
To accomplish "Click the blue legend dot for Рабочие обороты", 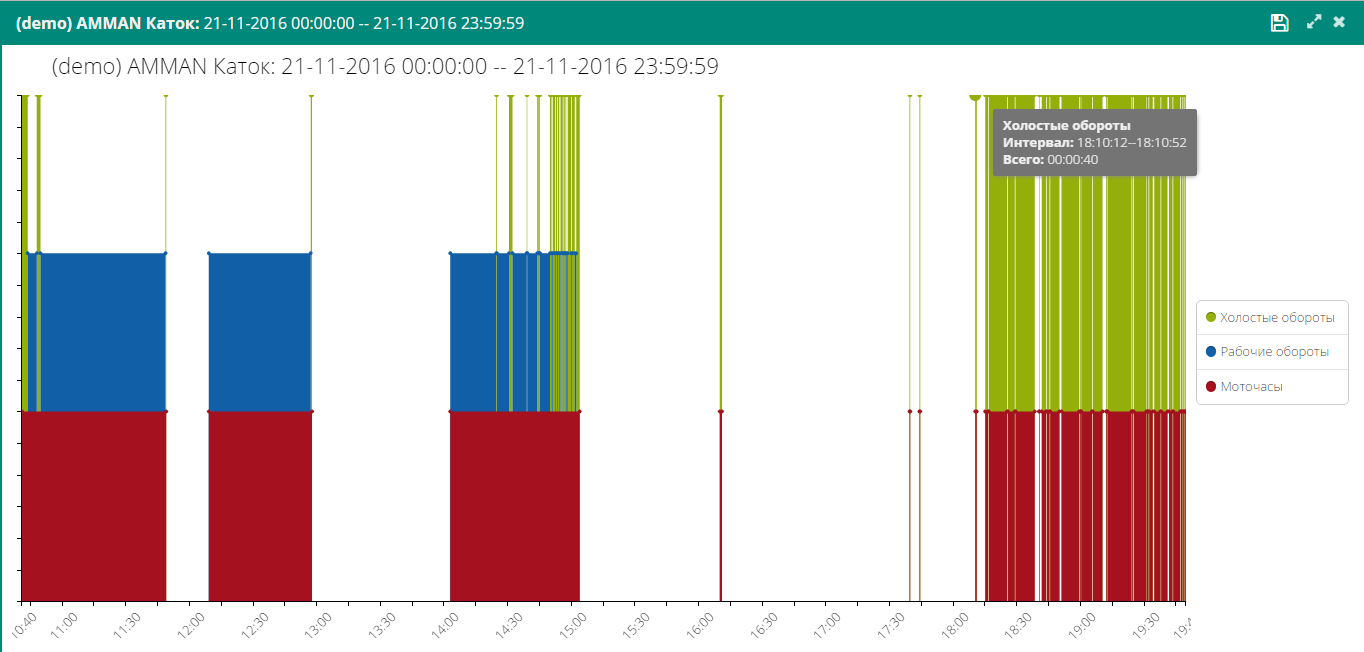I will click(1211, 352).
